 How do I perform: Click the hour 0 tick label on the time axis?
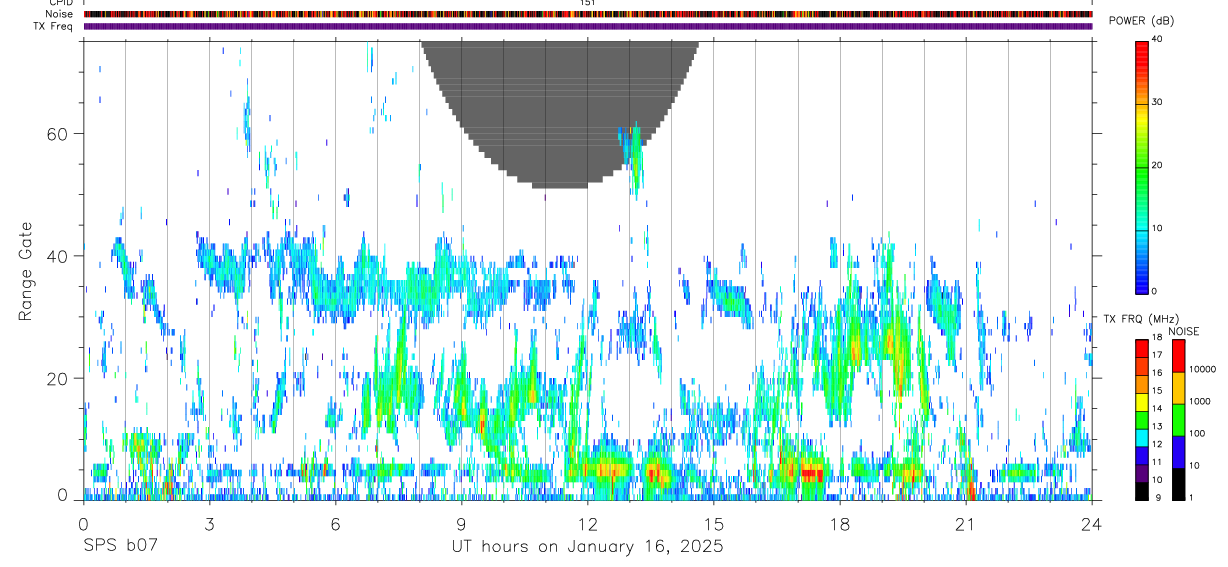[83, 524]
